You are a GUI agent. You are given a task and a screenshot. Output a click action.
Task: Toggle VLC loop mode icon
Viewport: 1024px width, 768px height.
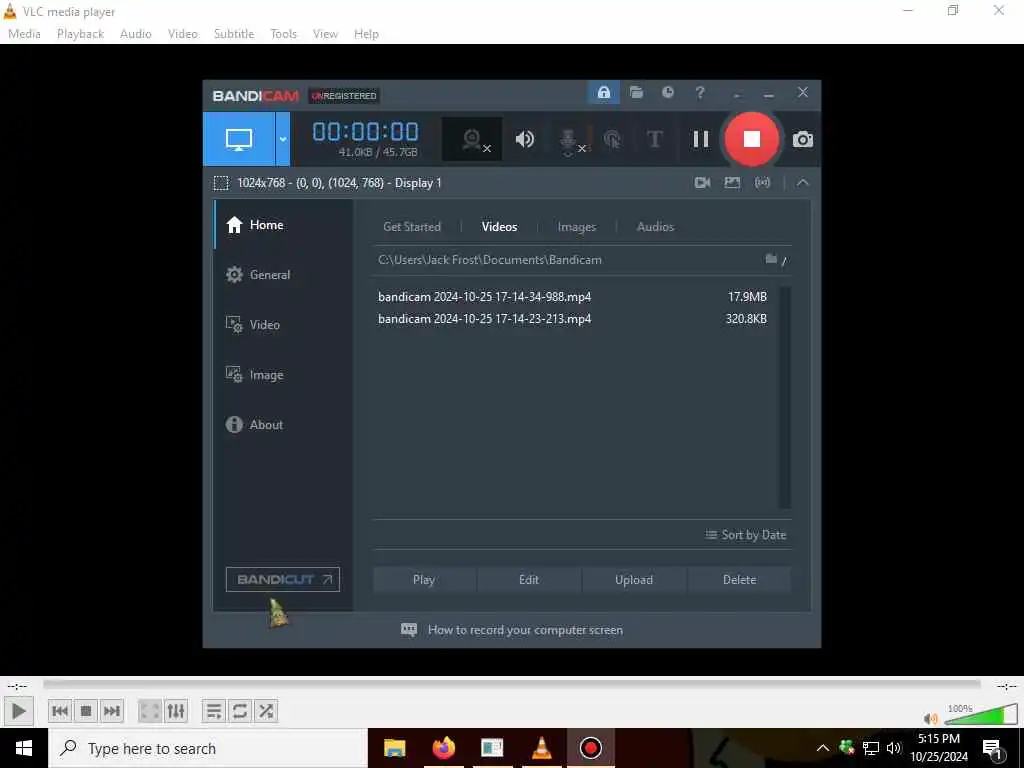tap(240, 711)
